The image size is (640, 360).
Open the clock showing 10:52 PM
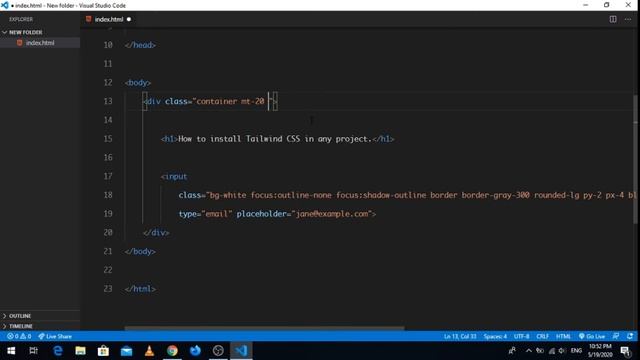[600, 351]
